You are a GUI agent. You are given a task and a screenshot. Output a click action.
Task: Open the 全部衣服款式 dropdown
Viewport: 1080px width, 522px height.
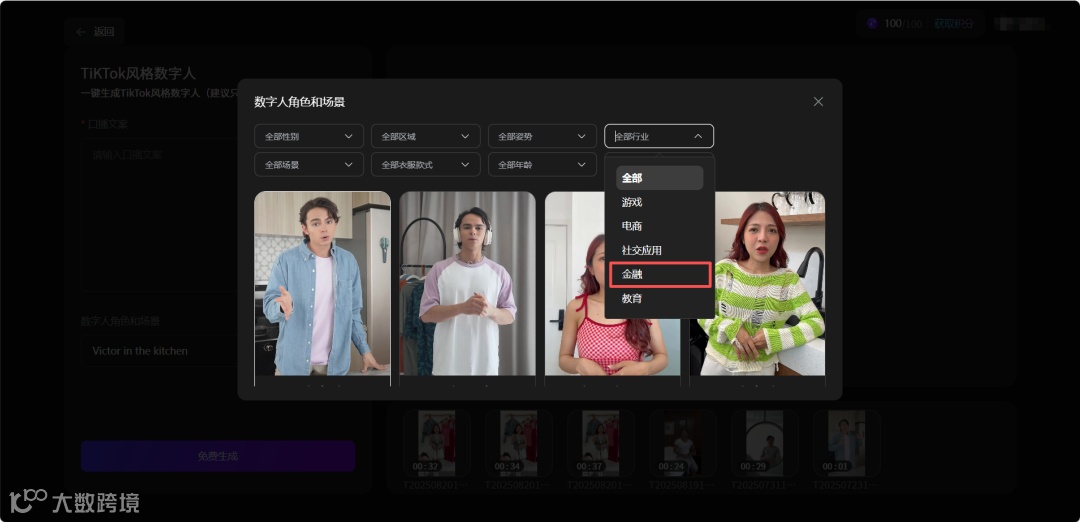(426, 165)
